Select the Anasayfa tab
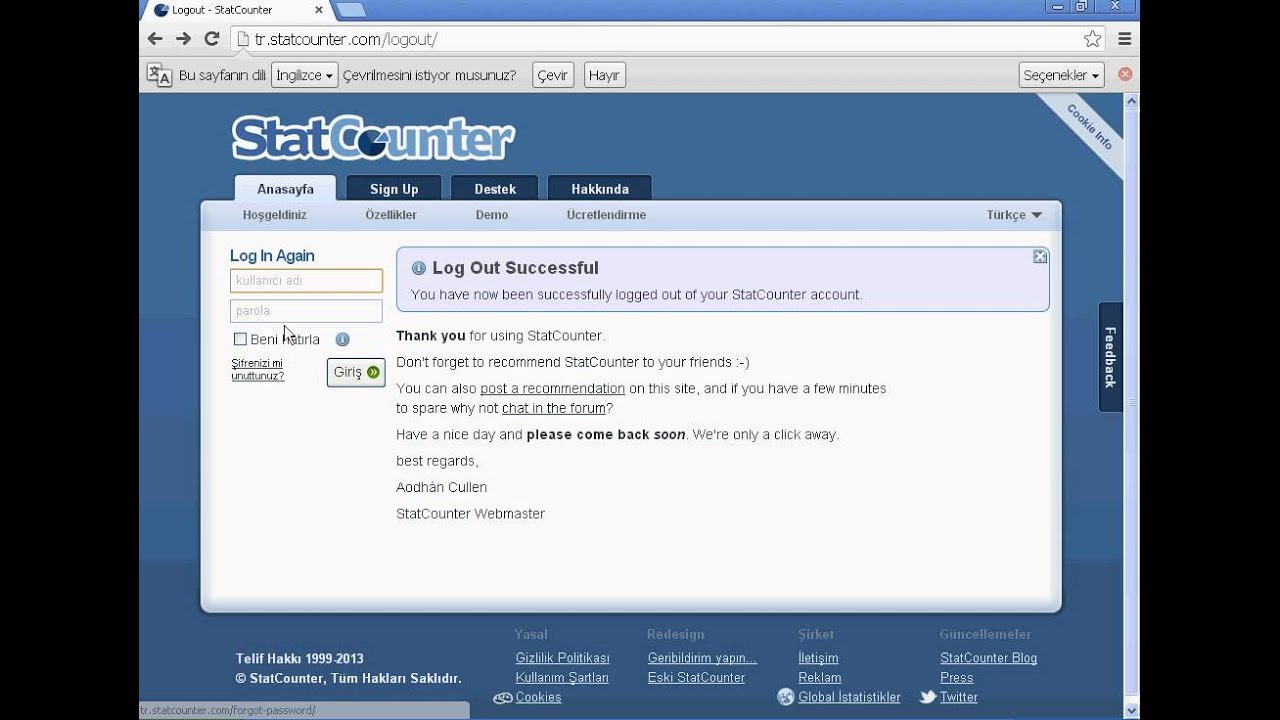 (285, 189)
